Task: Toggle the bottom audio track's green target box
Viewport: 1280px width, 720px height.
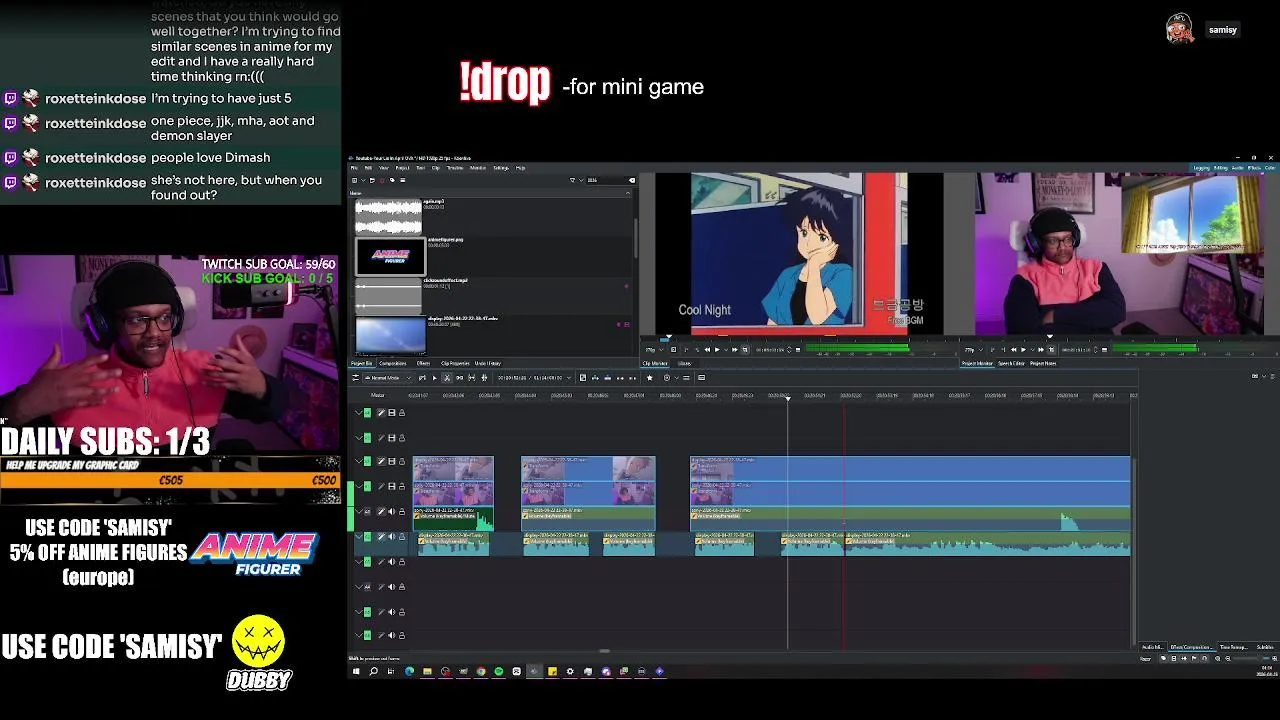Action: coord(367,635)
